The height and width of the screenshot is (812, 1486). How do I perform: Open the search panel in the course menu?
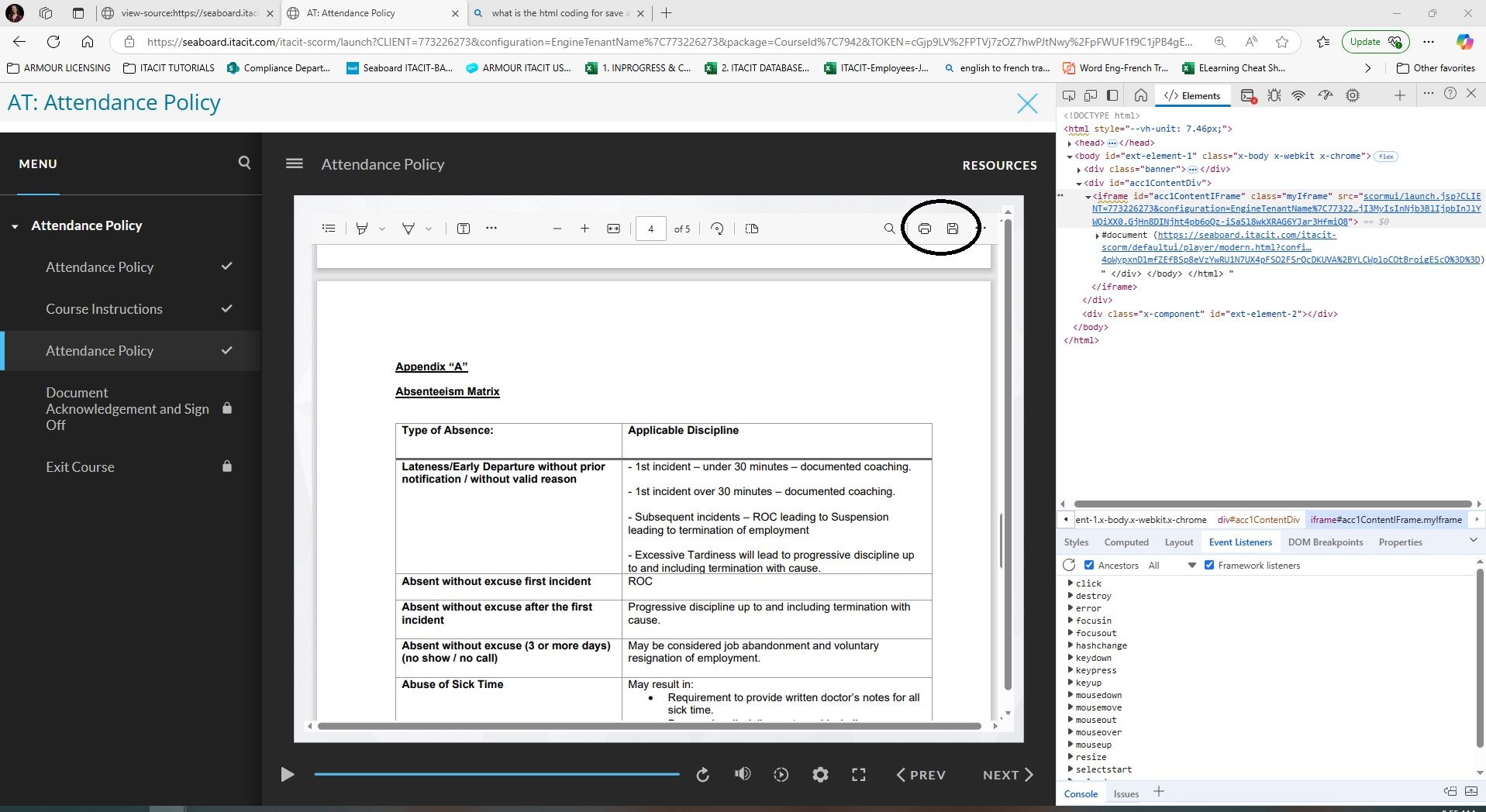(x=243, y=163)
